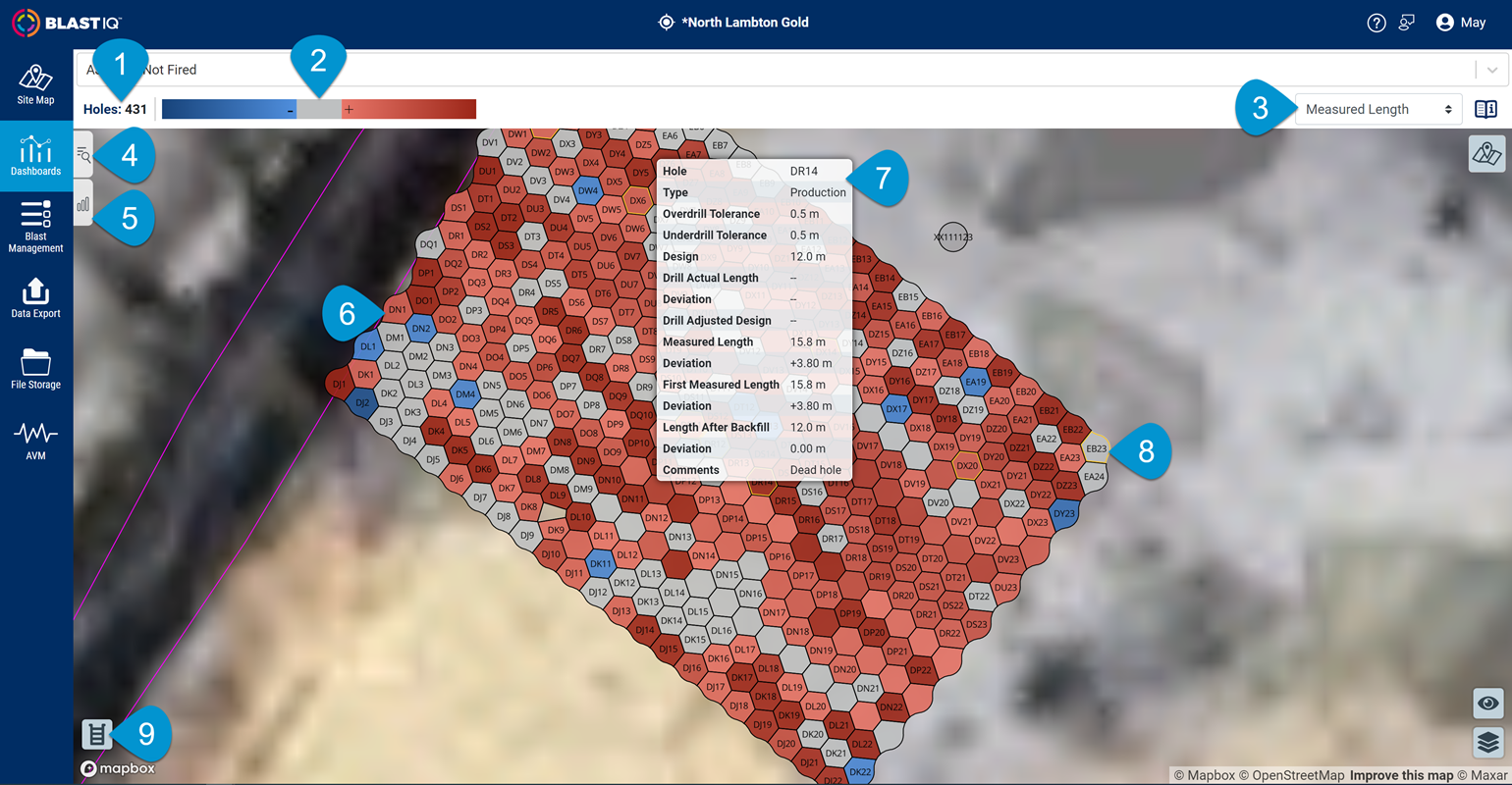Open the Data Export section

[x=35, y=296]
